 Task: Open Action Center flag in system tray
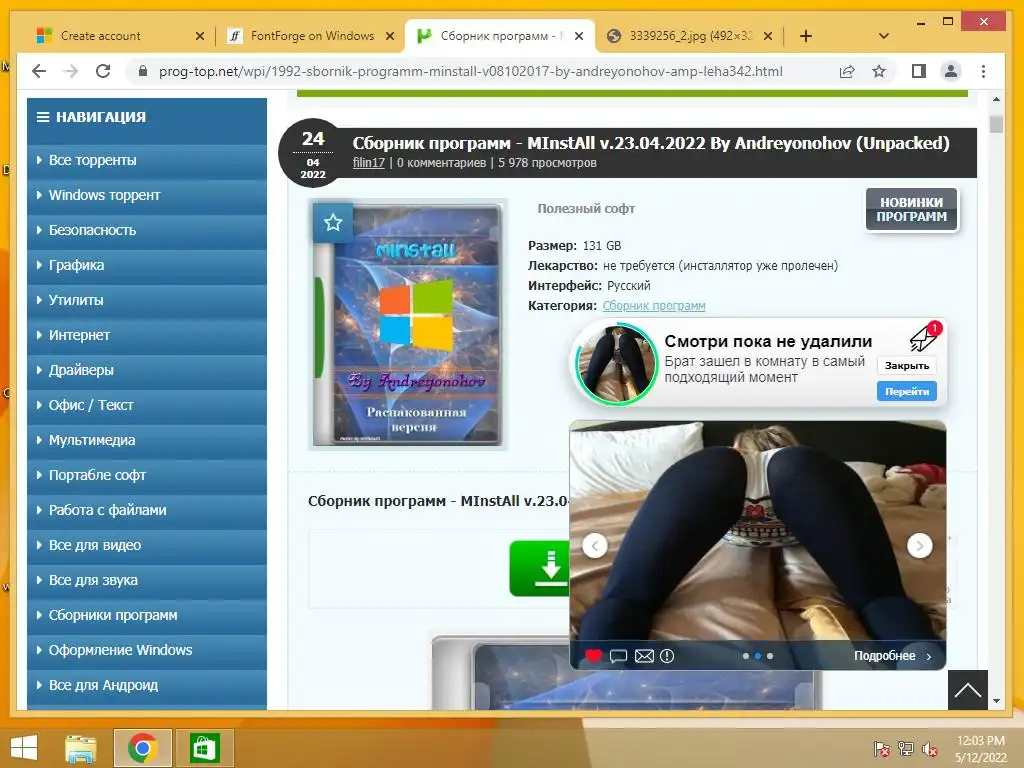pyautogui.click(x=882, y=748)
